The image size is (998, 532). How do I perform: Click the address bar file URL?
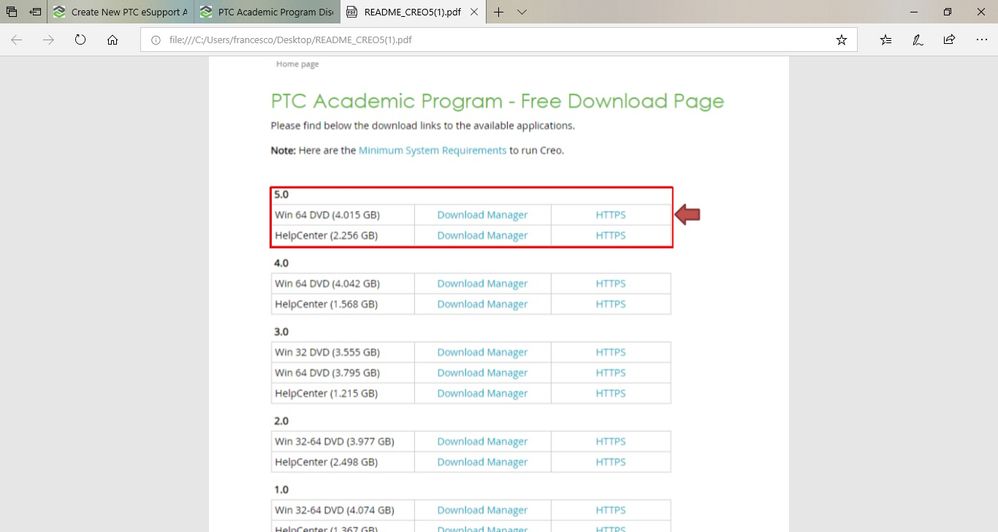click(x=290, y=40)
